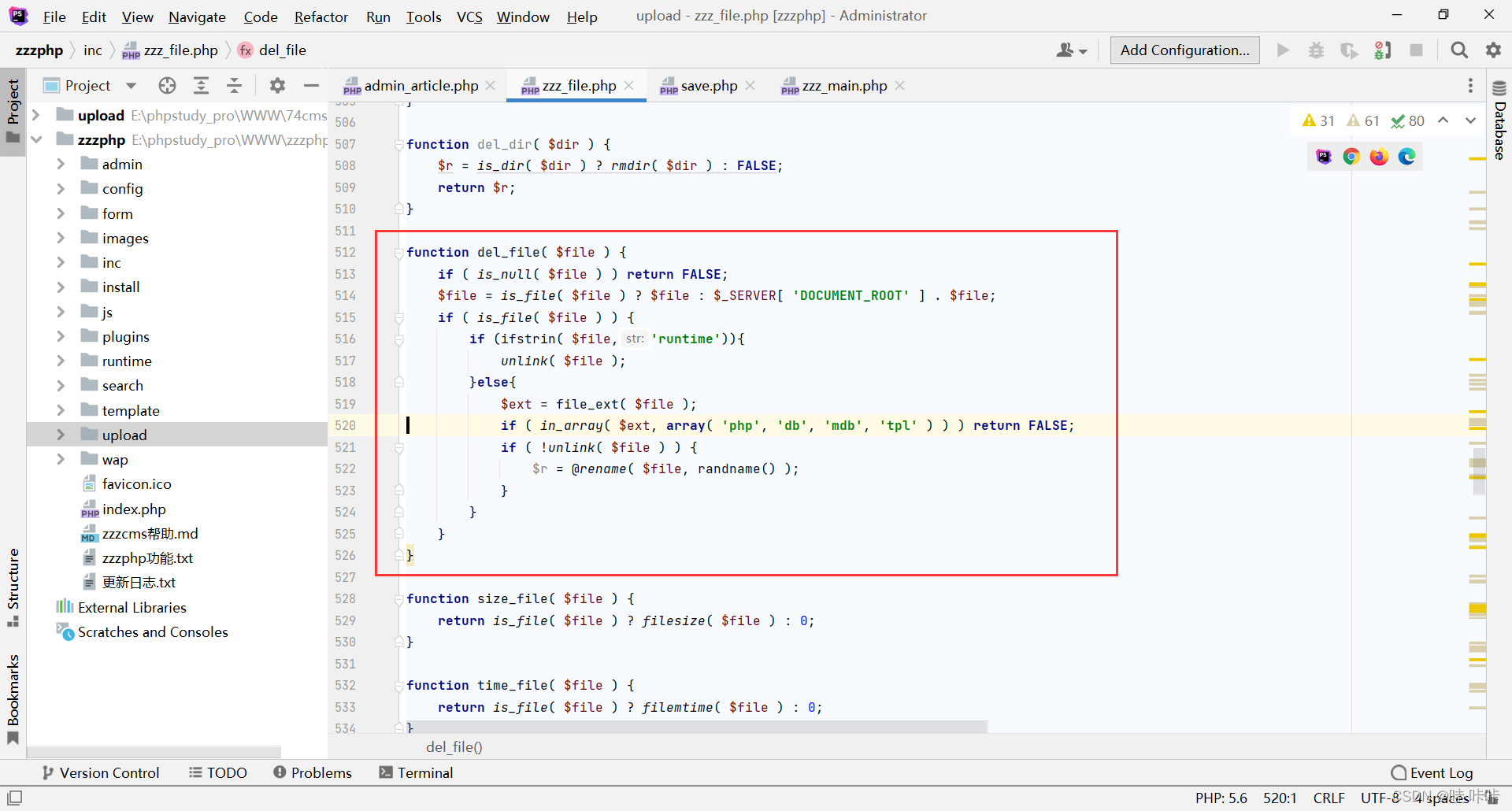The image size is (1512, 811).
Task: Toggle the Structure side tool window
Action: (x=13, y=587)
